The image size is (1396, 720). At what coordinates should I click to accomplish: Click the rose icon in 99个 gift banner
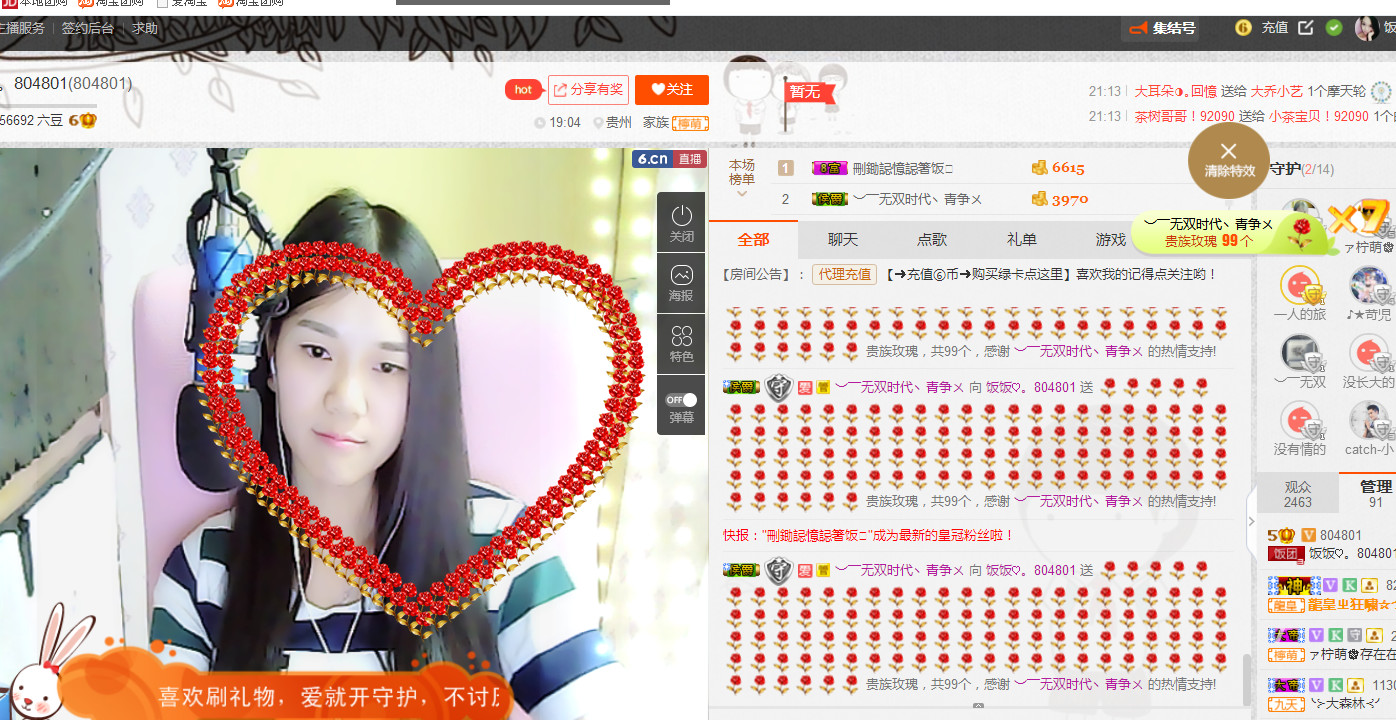tap(1299, 233)
